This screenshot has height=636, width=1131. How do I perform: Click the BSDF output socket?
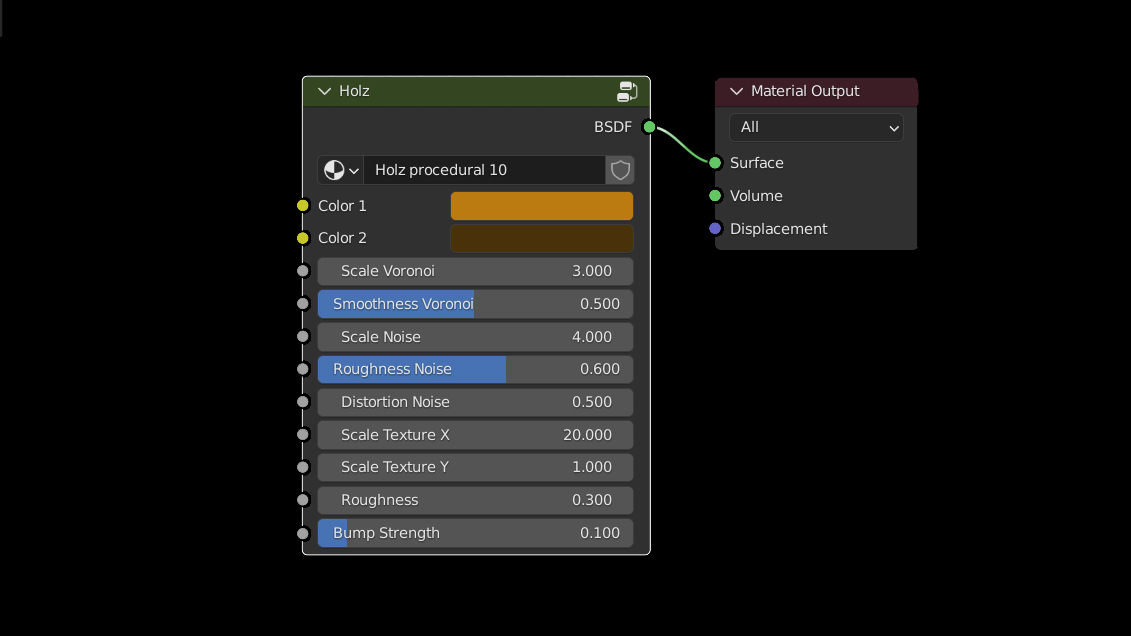[x=649, y=127]
